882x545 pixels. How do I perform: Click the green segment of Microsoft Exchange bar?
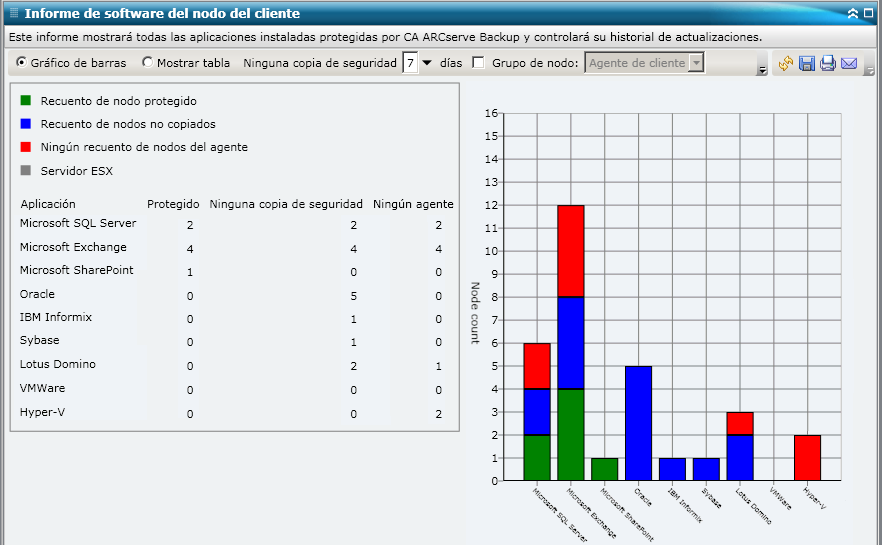point(571,435)
